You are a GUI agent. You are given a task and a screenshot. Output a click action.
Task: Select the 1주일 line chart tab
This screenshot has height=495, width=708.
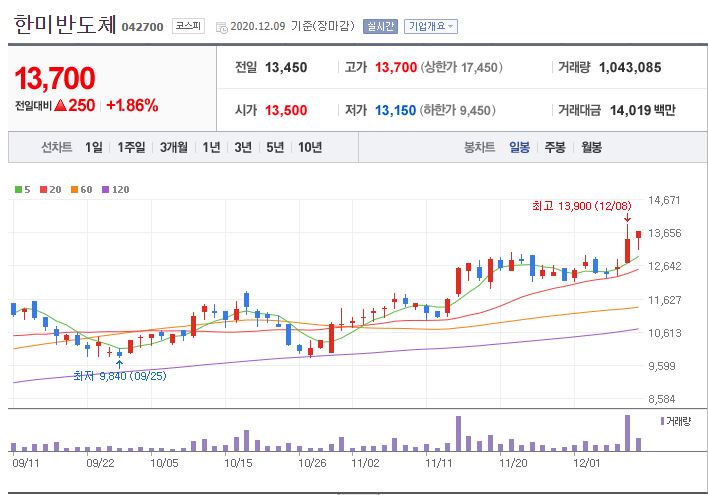(131, 147)
